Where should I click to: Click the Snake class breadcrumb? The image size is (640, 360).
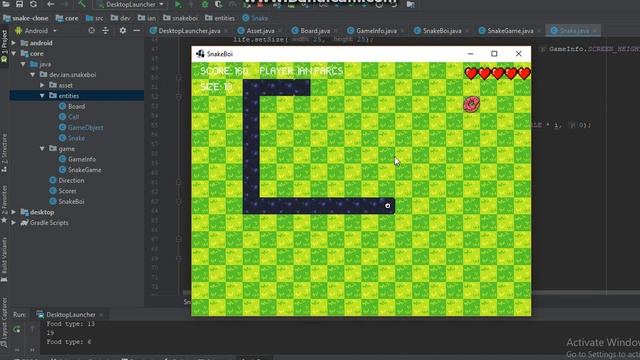click(255, 18)
